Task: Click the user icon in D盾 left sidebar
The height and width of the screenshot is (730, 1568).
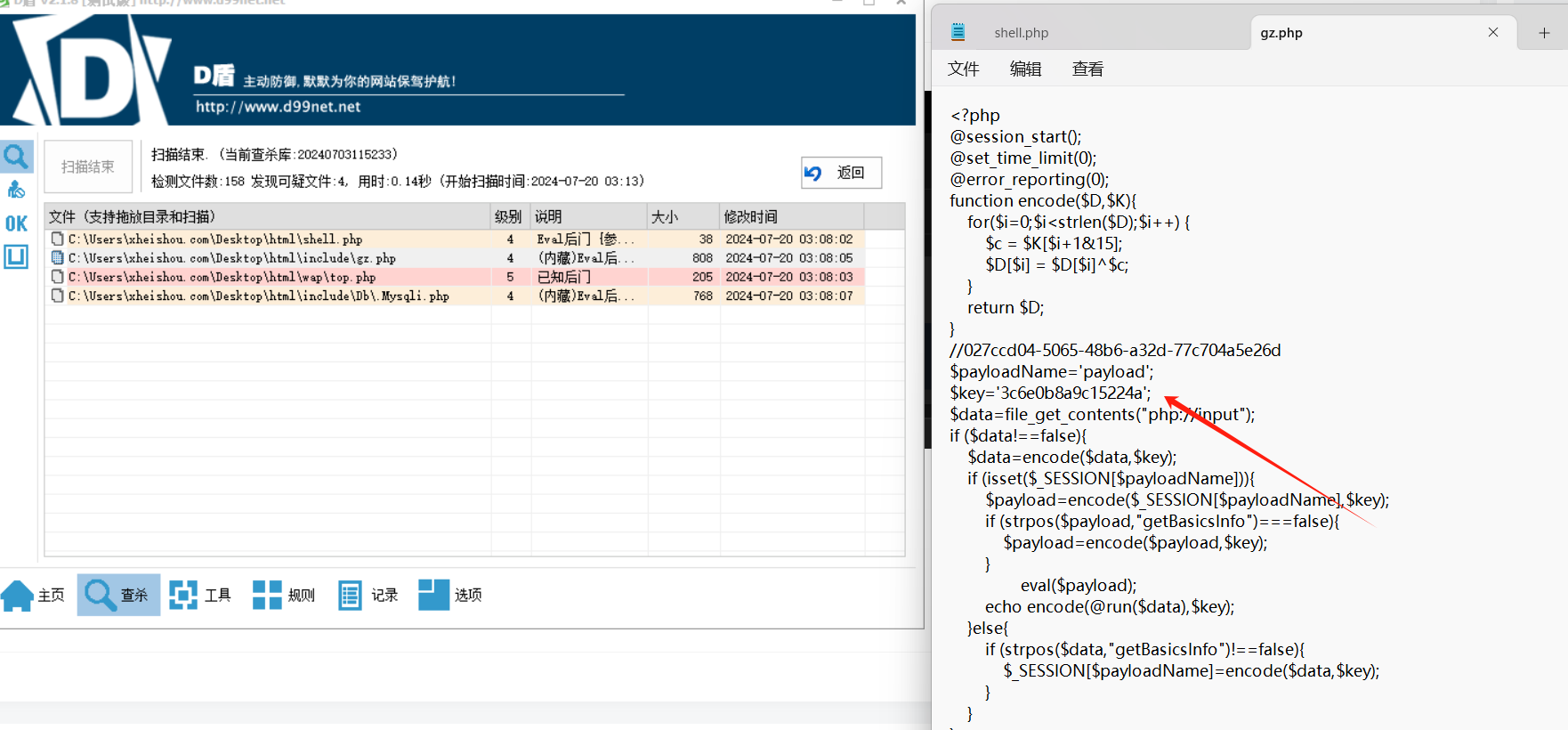Action: (x=16, y=190)
